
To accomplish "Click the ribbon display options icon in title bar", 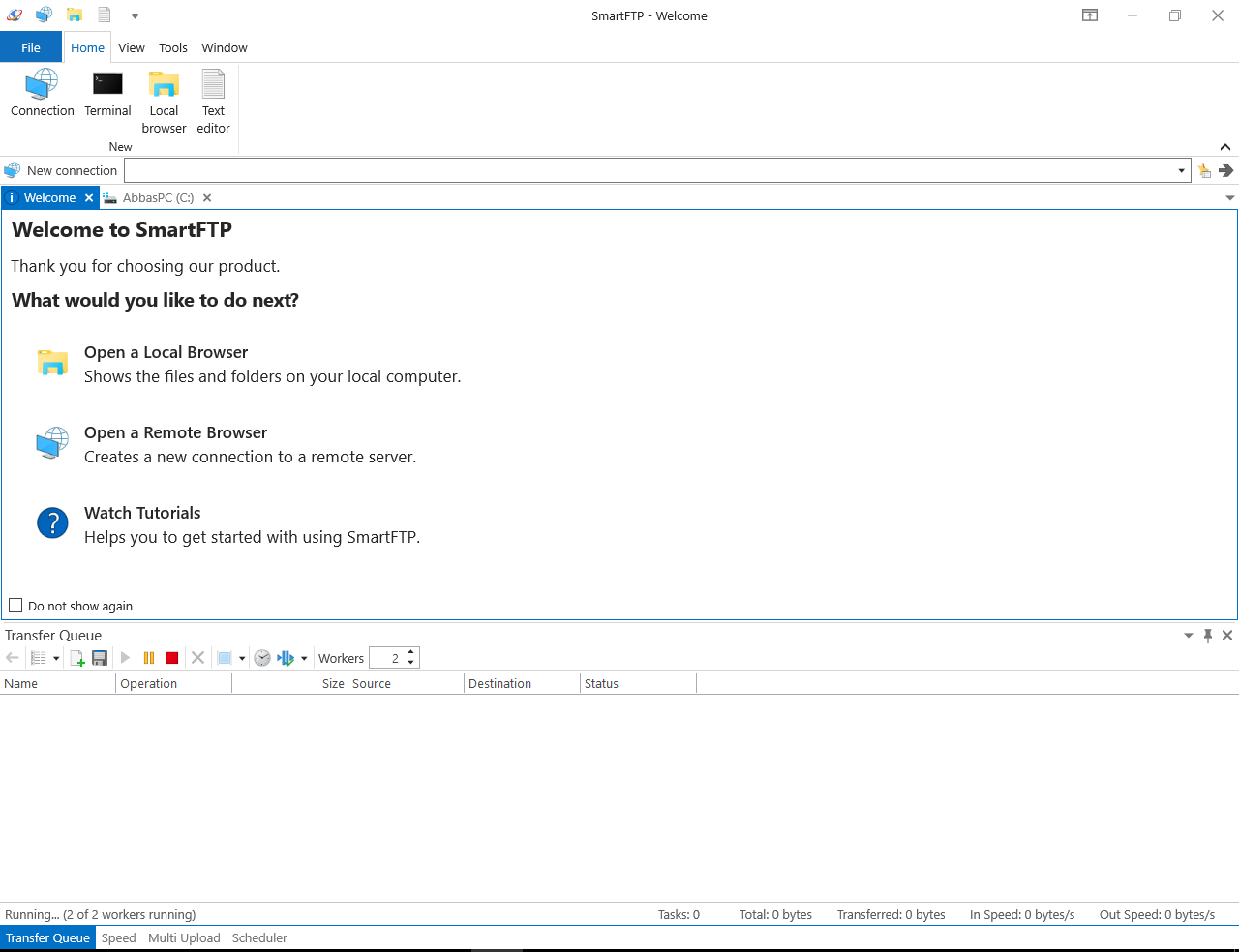I will click(1090, 15).
